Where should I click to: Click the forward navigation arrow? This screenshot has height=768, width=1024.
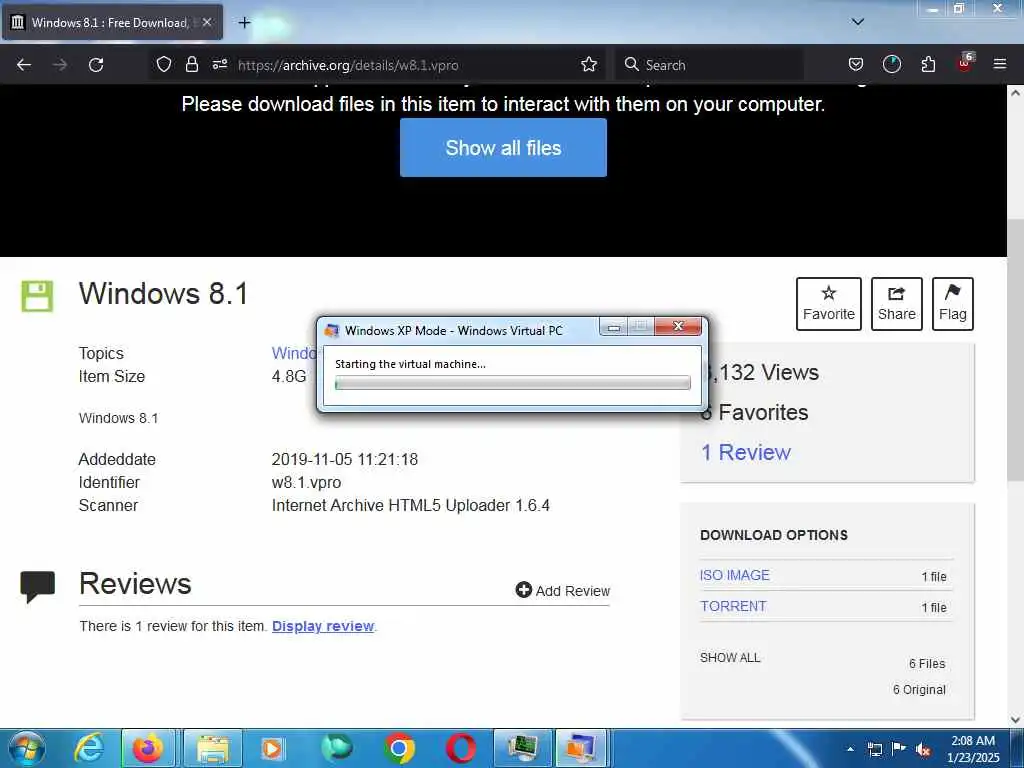60,65
